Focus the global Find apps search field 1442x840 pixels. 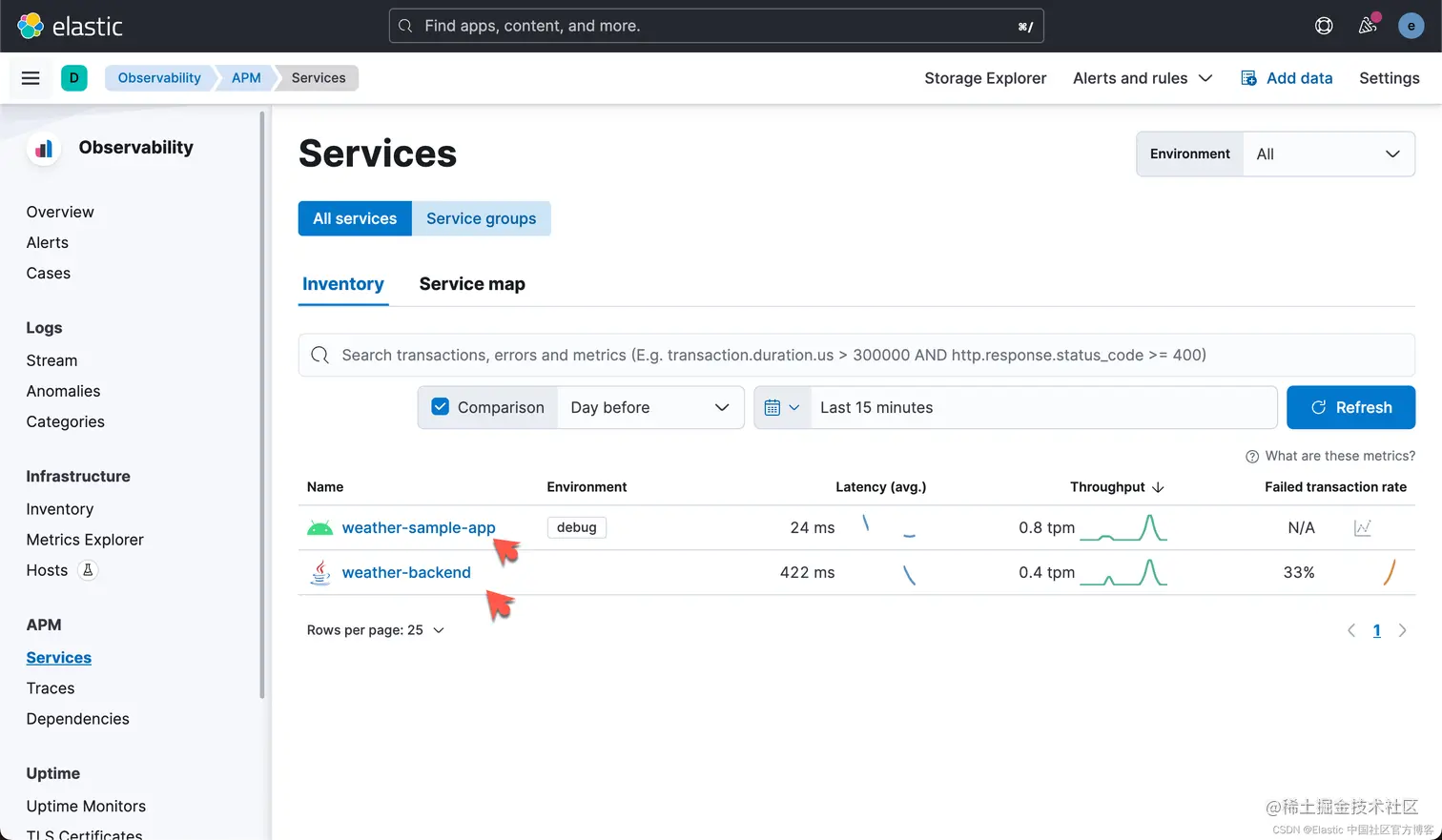(716, 26)
